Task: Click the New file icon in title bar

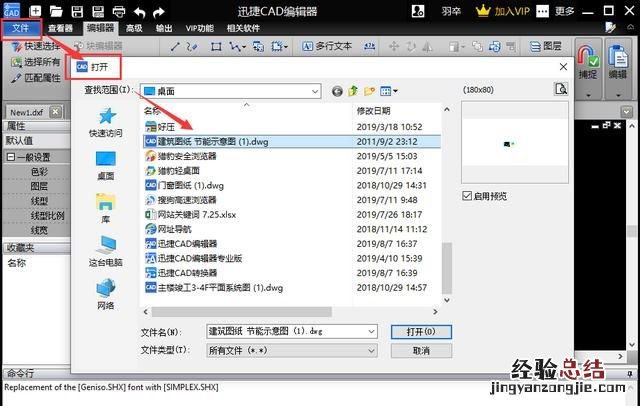Action: pyautogui.click(x=36, y=11)
